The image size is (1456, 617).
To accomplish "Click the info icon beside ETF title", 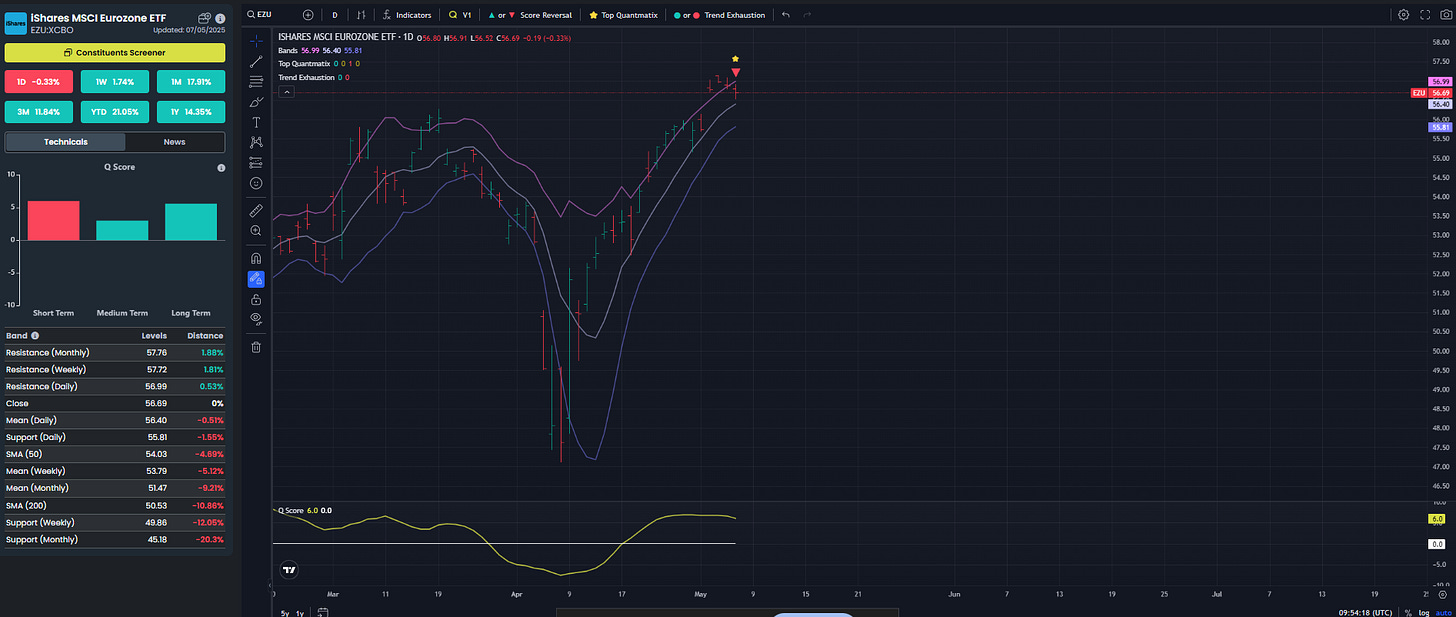I will pyautogui.click(x=220, y=18).
